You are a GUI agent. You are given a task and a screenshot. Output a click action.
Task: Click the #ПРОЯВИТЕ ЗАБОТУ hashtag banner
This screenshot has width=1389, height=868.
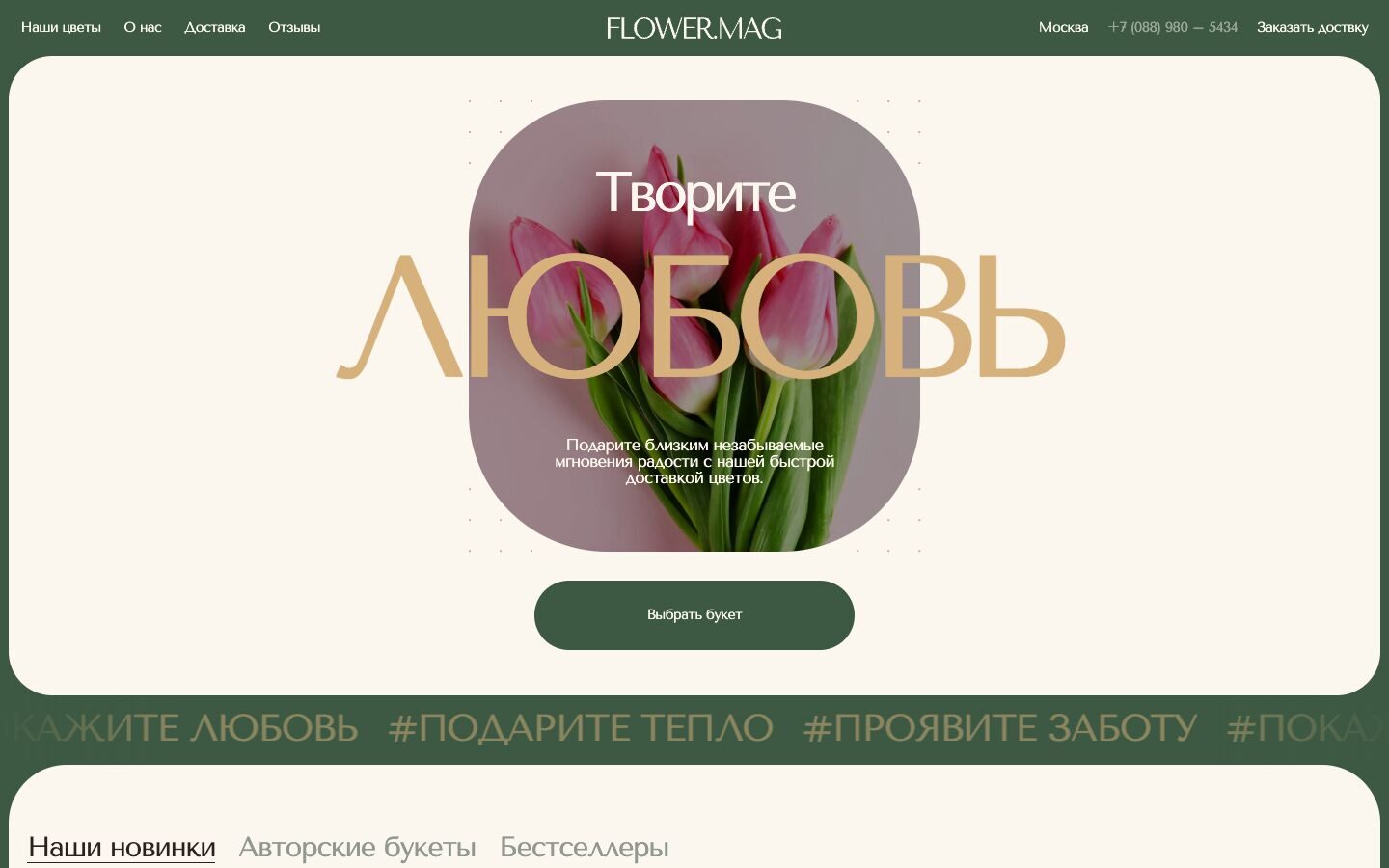click(1000, 728)
